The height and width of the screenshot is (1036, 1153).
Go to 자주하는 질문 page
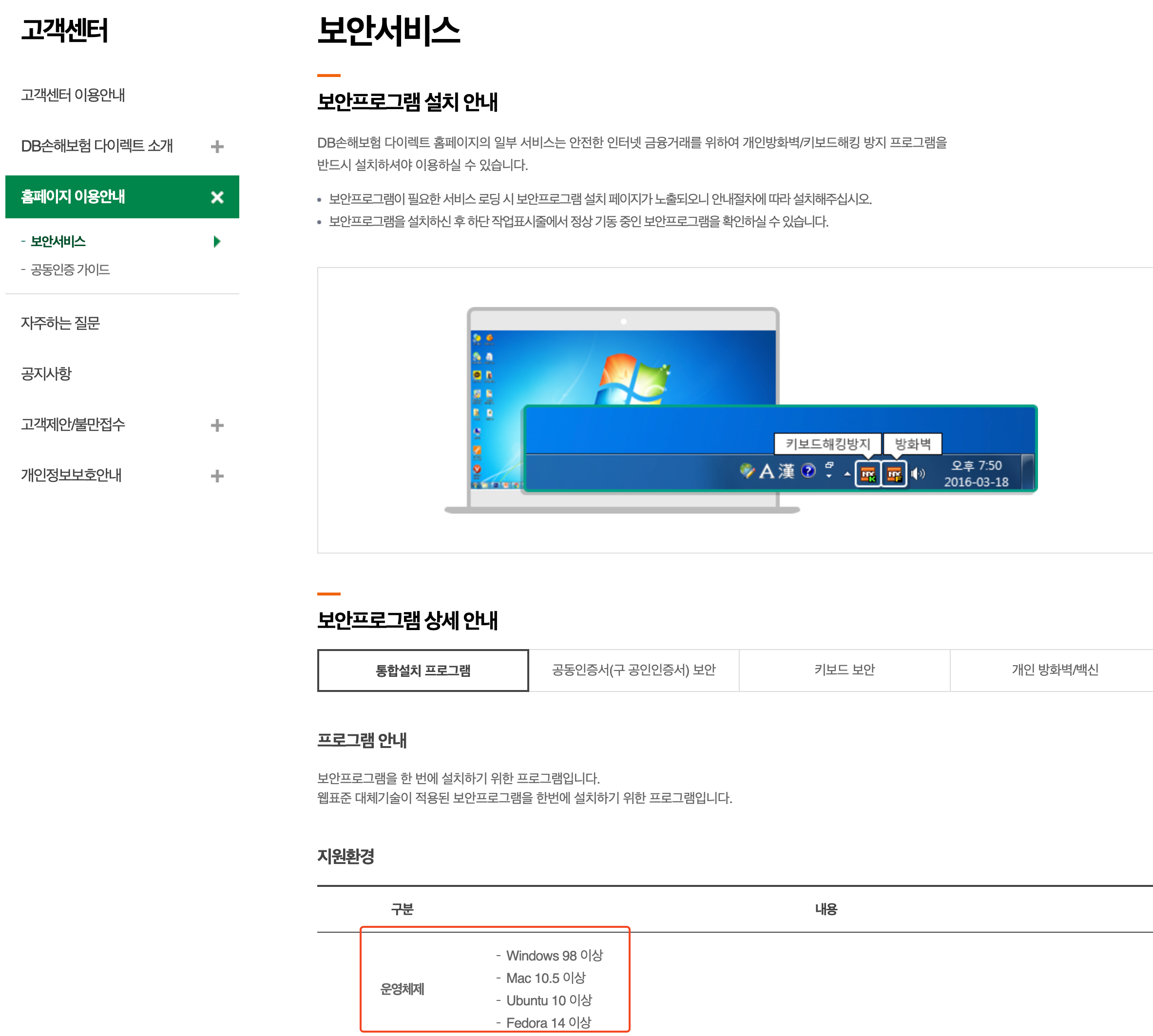[x=60, y=323]
